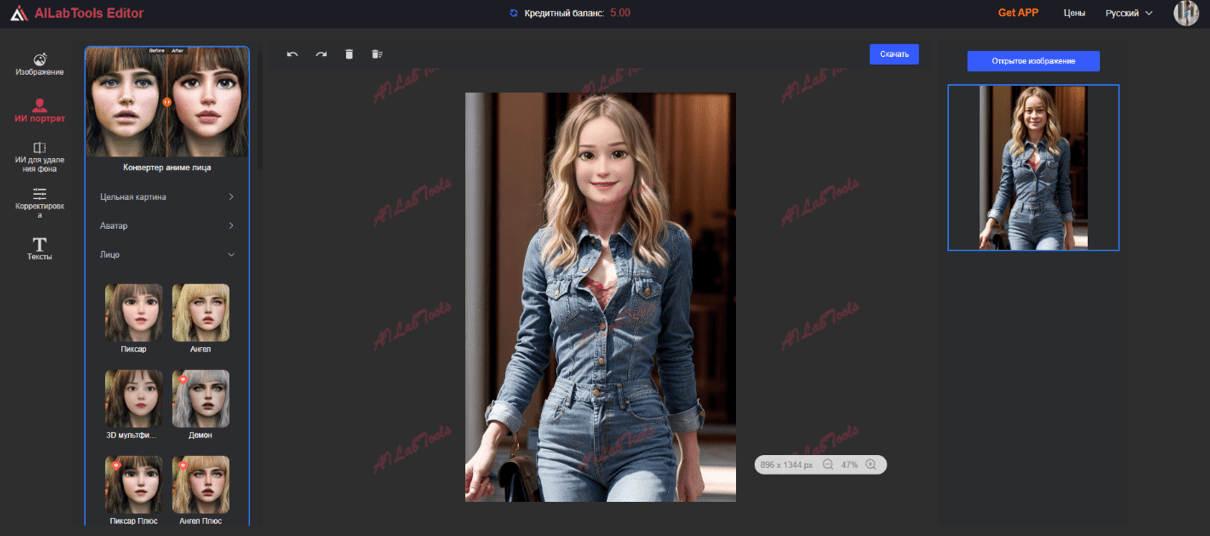The width and height of the screenshot is (1210, 536).
Task: Open the Русский language dropdown
Action: pos(1129,13)
